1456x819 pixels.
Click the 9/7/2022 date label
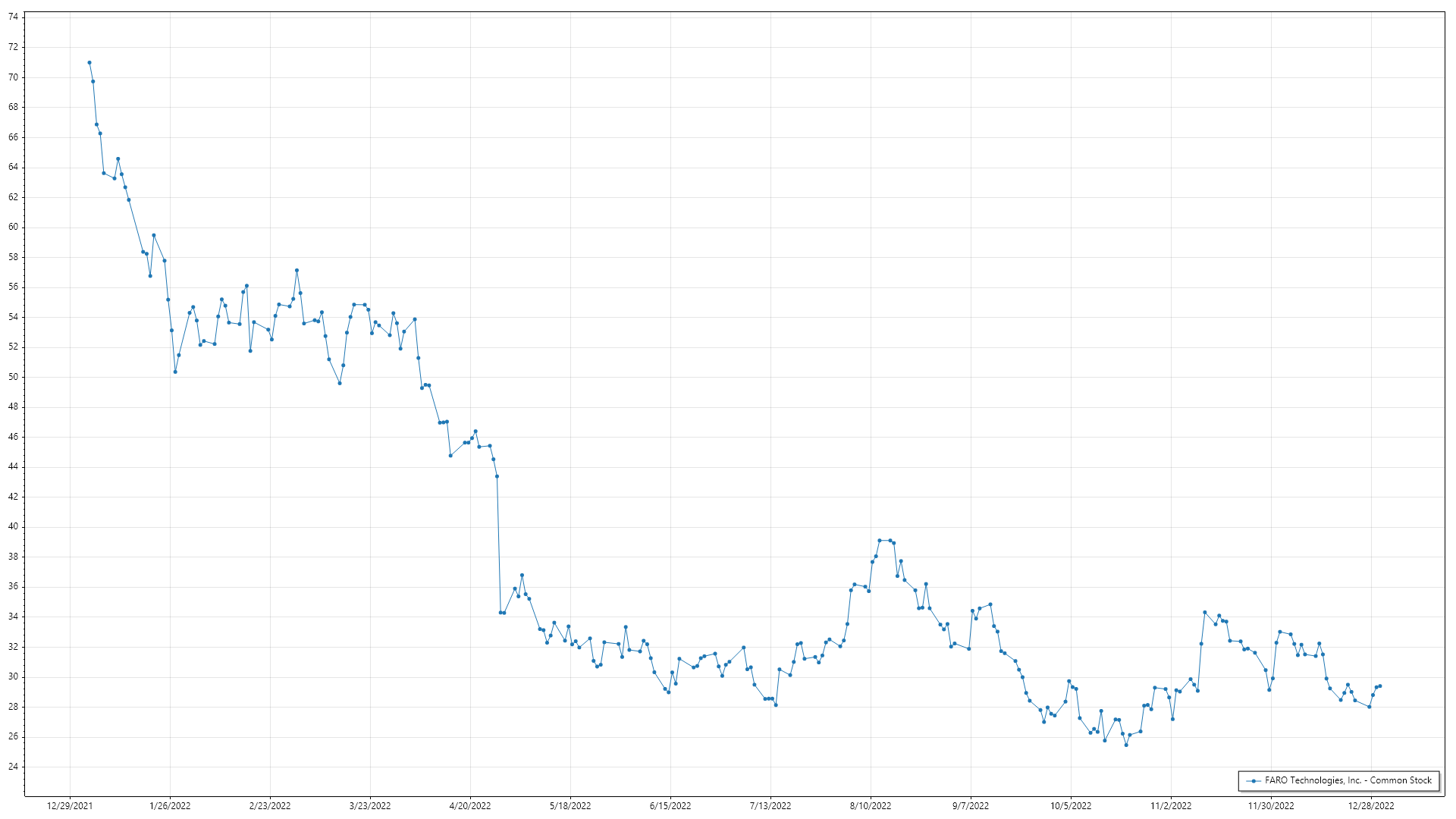click(x=971, y=806)
